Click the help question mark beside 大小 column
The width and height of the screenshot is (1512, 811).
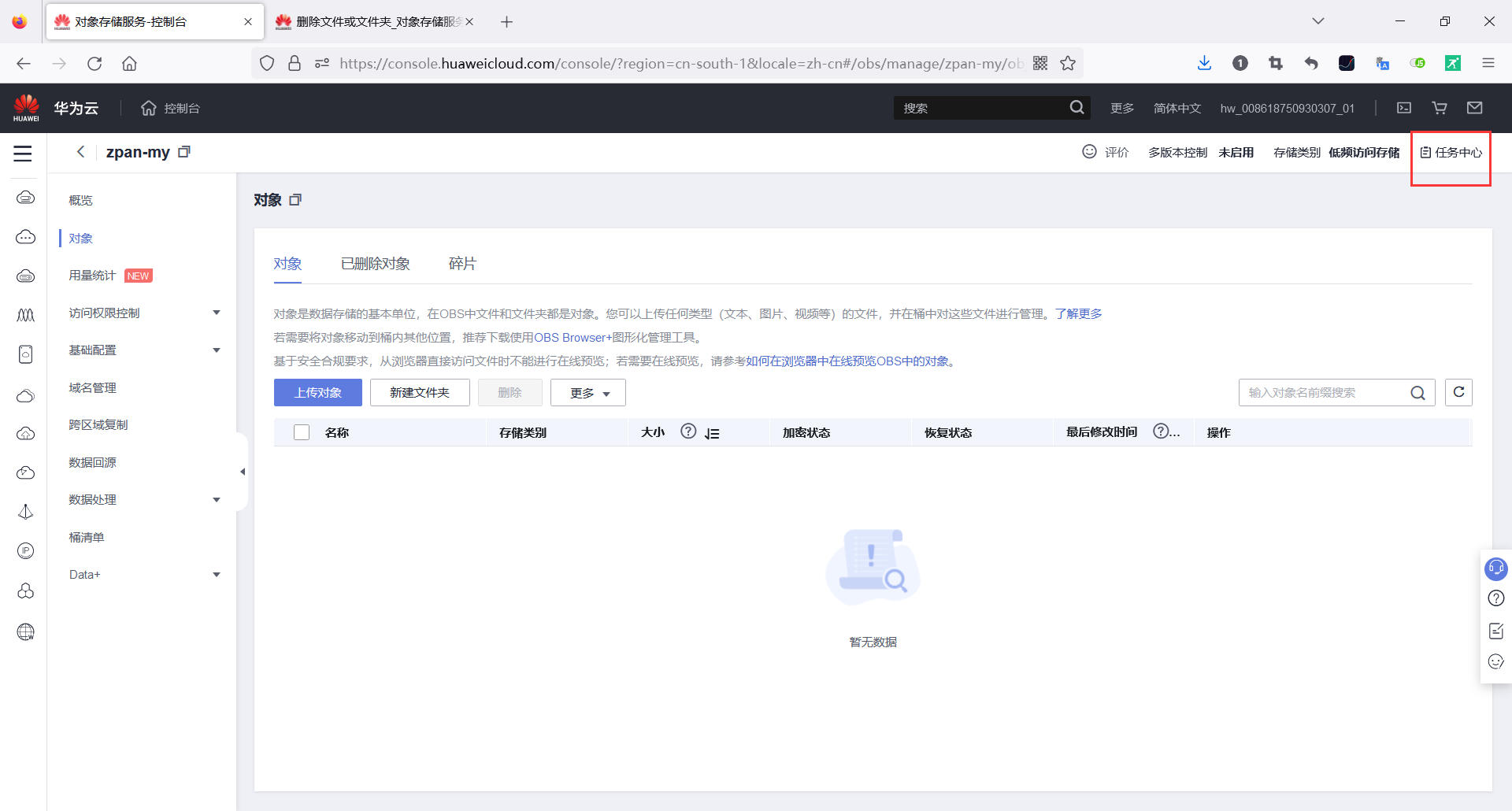tap(688, 431)
